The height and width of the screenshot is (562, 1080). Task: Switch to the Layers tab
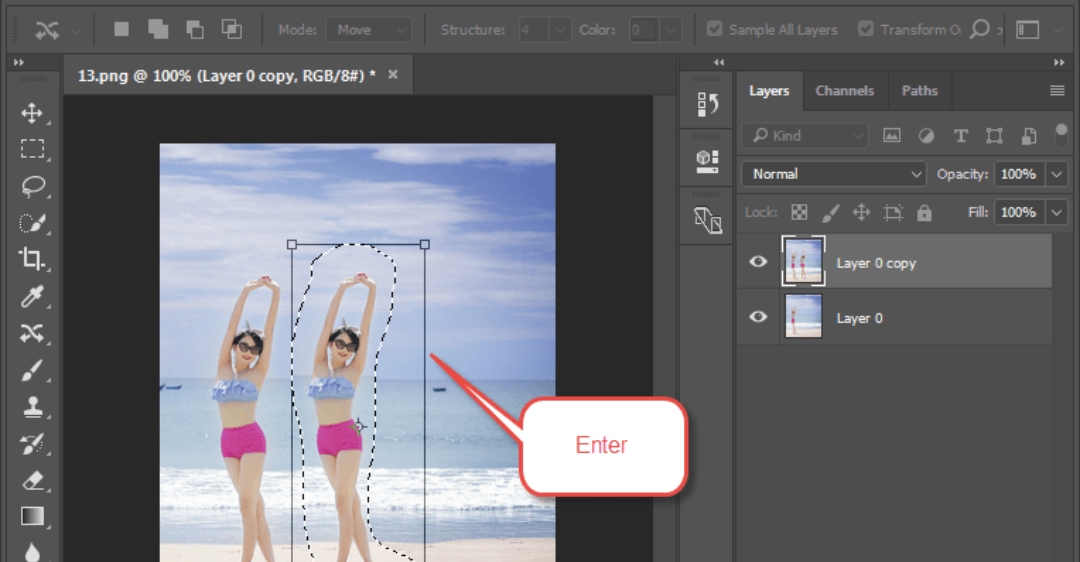(769, 91)
